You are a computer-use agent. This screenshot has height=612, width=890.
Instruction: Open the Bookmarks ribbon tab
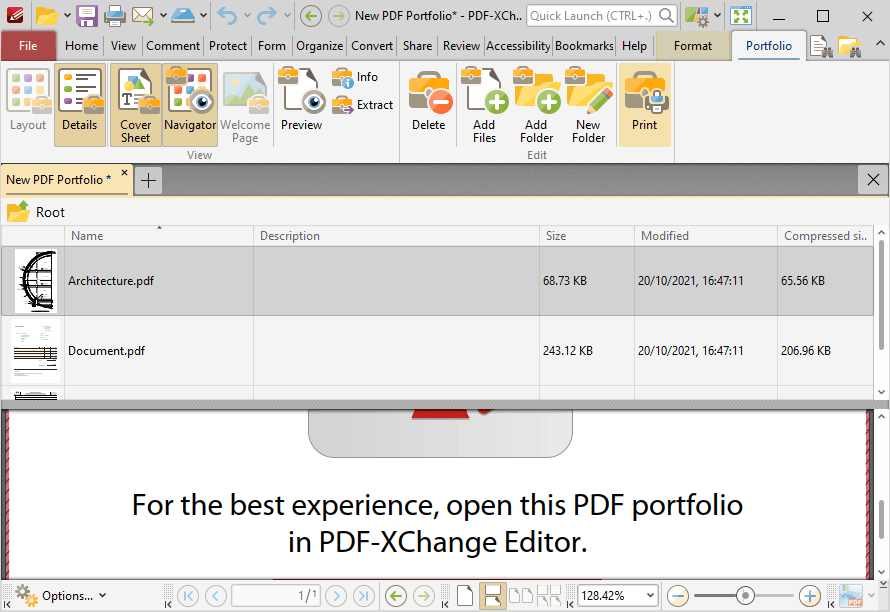[584, 46]
